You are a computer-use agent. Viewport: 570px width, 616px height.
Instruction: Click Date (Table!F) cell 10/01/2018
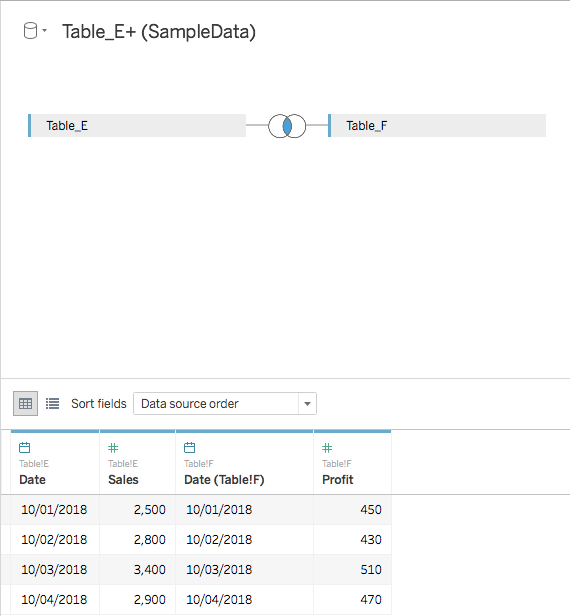click(219, 510)
